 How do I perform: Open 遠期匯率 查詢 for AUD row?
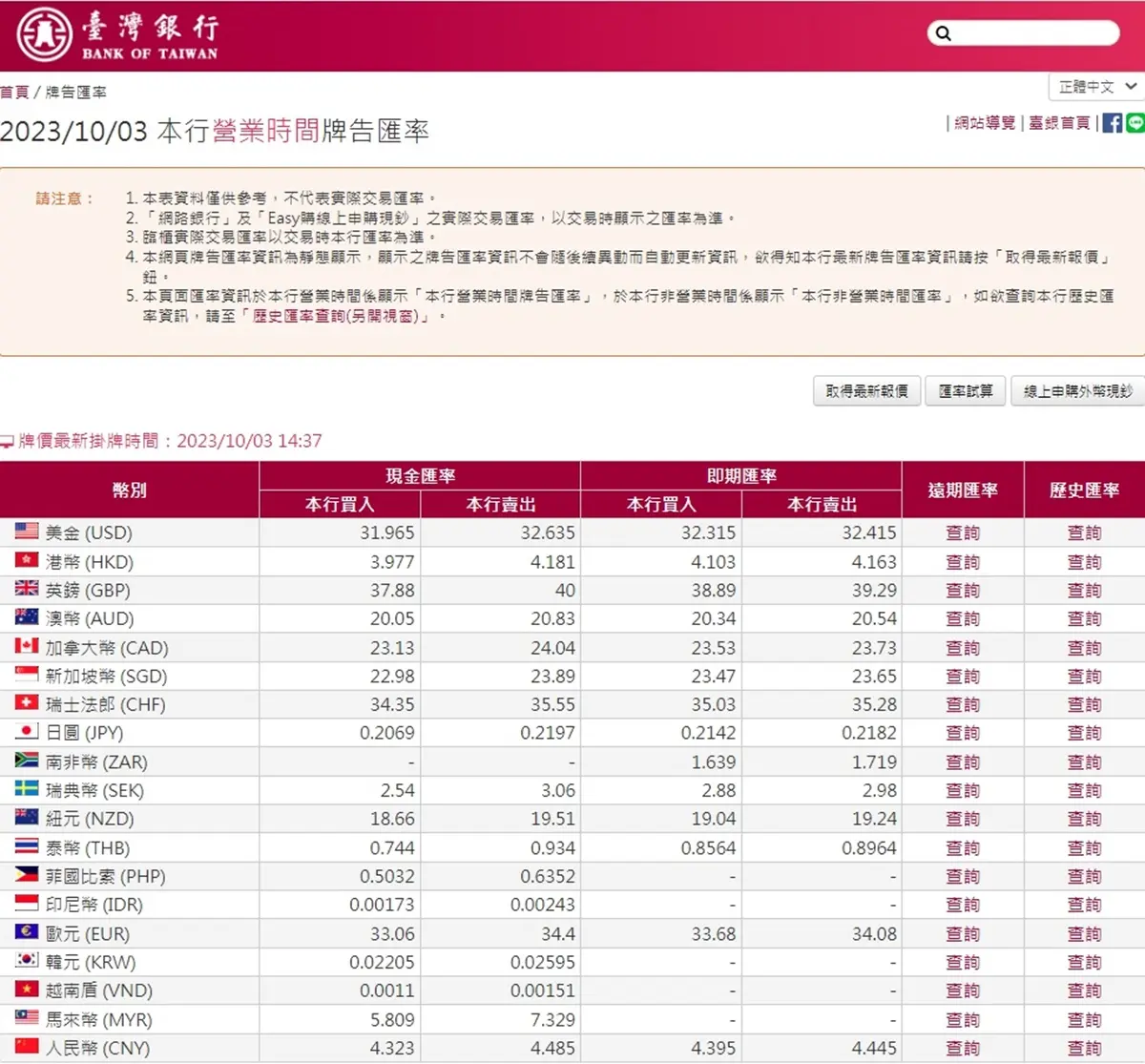tap(963, 619)
